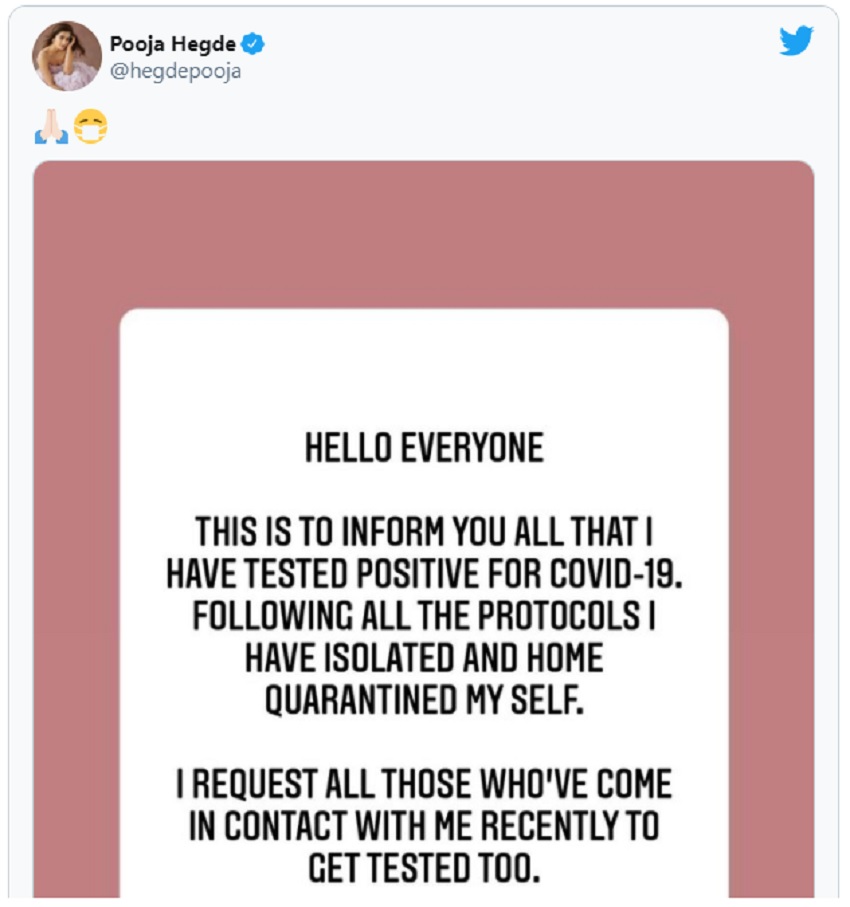Click the "QUARANTINED MY SELF." line
The image size is (850, 907).
(424, 701)
